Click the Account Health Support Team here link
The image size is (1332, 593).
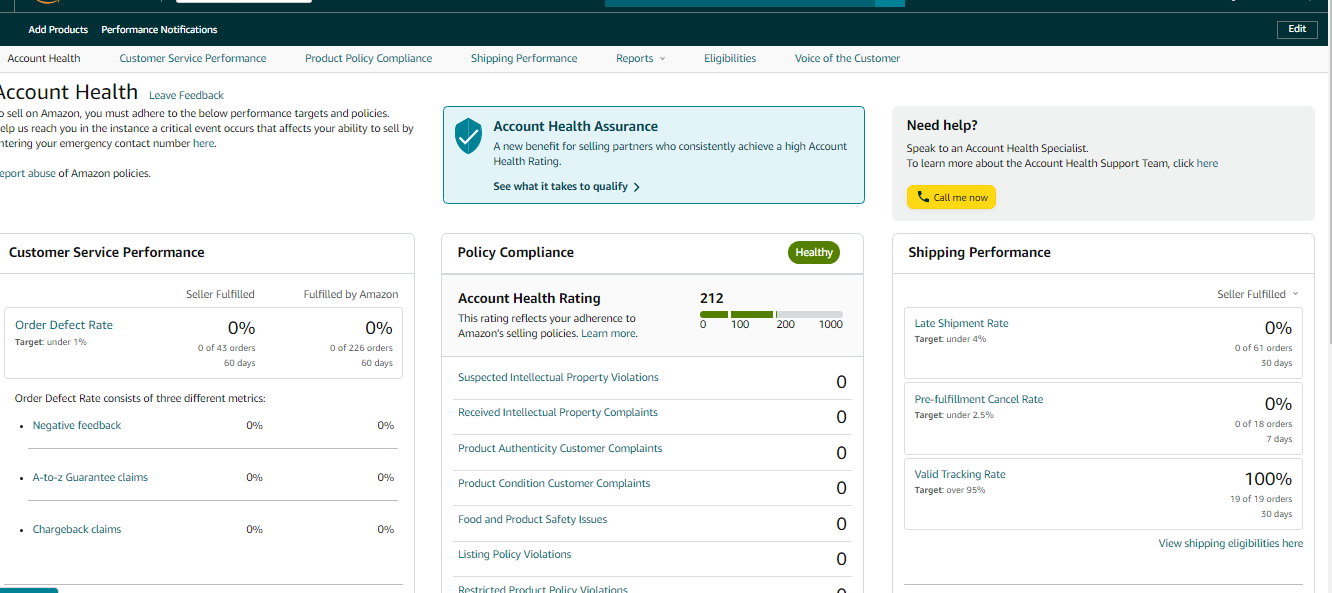point(1207,163)
